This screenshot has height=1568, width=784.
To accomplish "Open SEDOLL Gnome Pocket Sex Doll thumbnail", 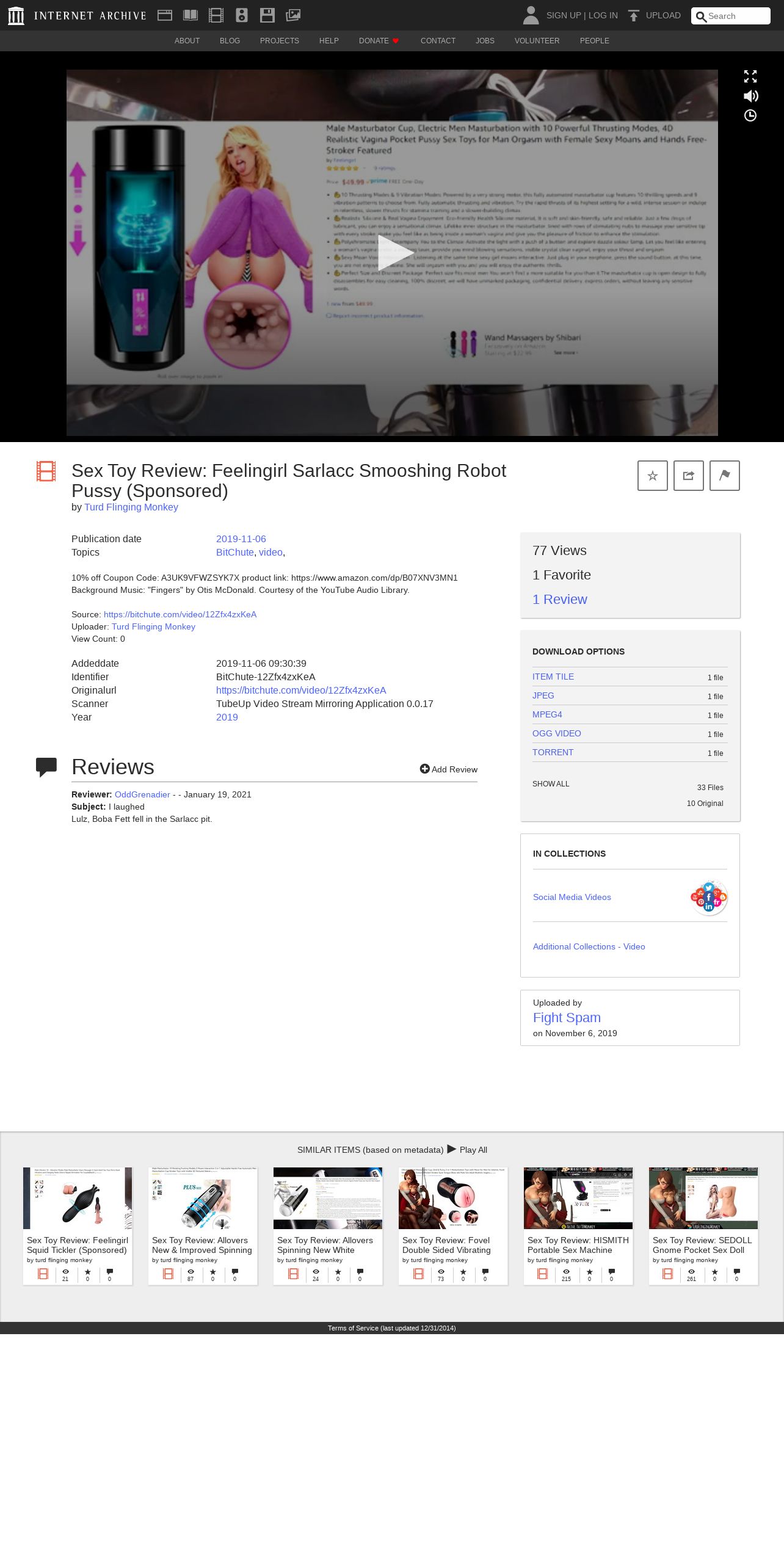I will point(703,1198).
